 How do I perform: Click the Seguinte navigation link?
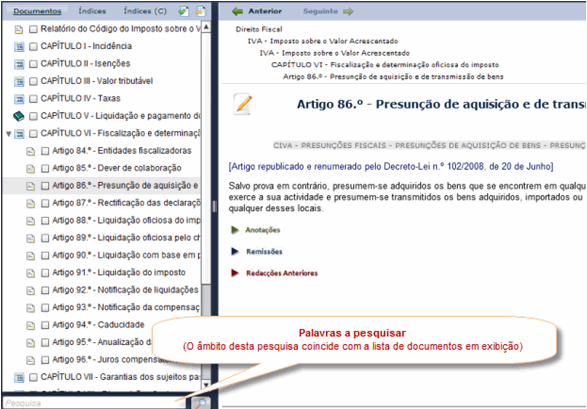tap(320, 12)
